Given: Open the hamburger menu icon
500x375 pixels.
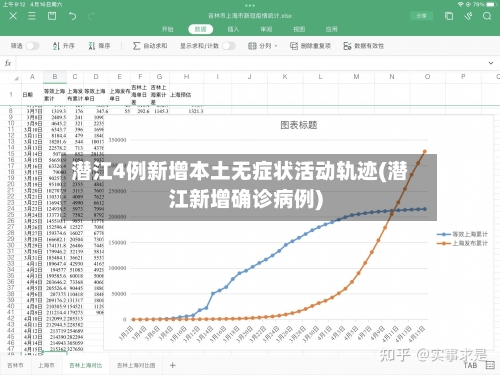Looking at the screenshot, I should coord(32,16).
